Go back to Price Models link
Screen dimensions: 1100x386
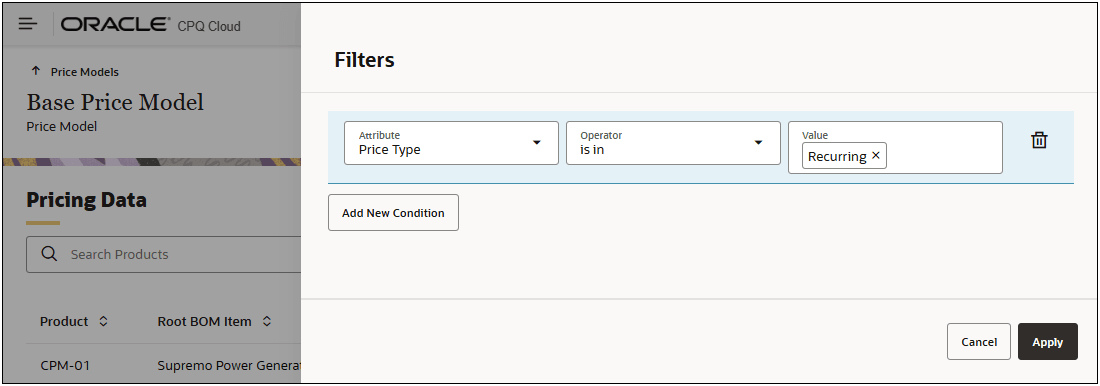[85, 72]
